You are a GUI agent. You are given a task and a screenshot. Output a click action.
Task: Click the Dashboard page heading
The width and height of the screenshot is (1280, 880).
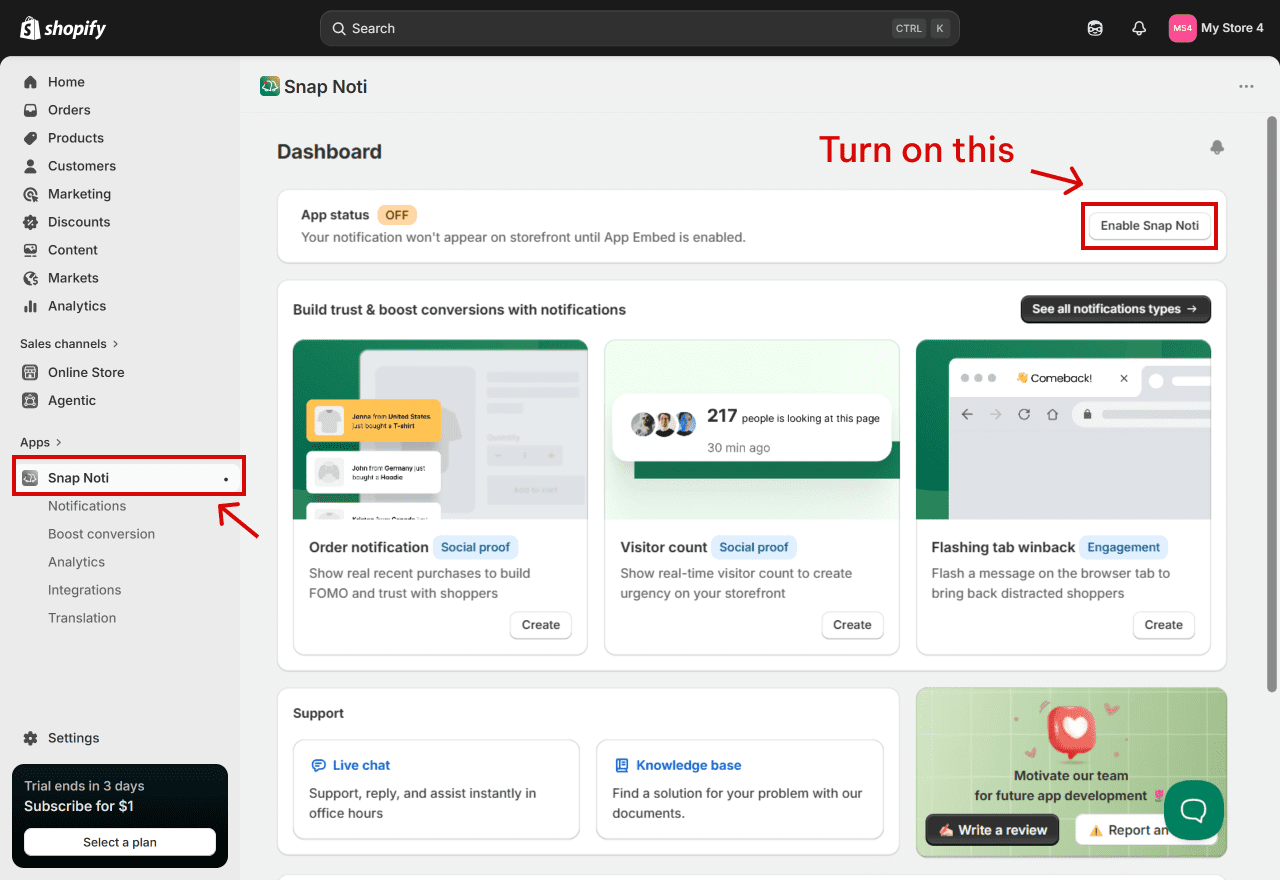coord(329,152)
